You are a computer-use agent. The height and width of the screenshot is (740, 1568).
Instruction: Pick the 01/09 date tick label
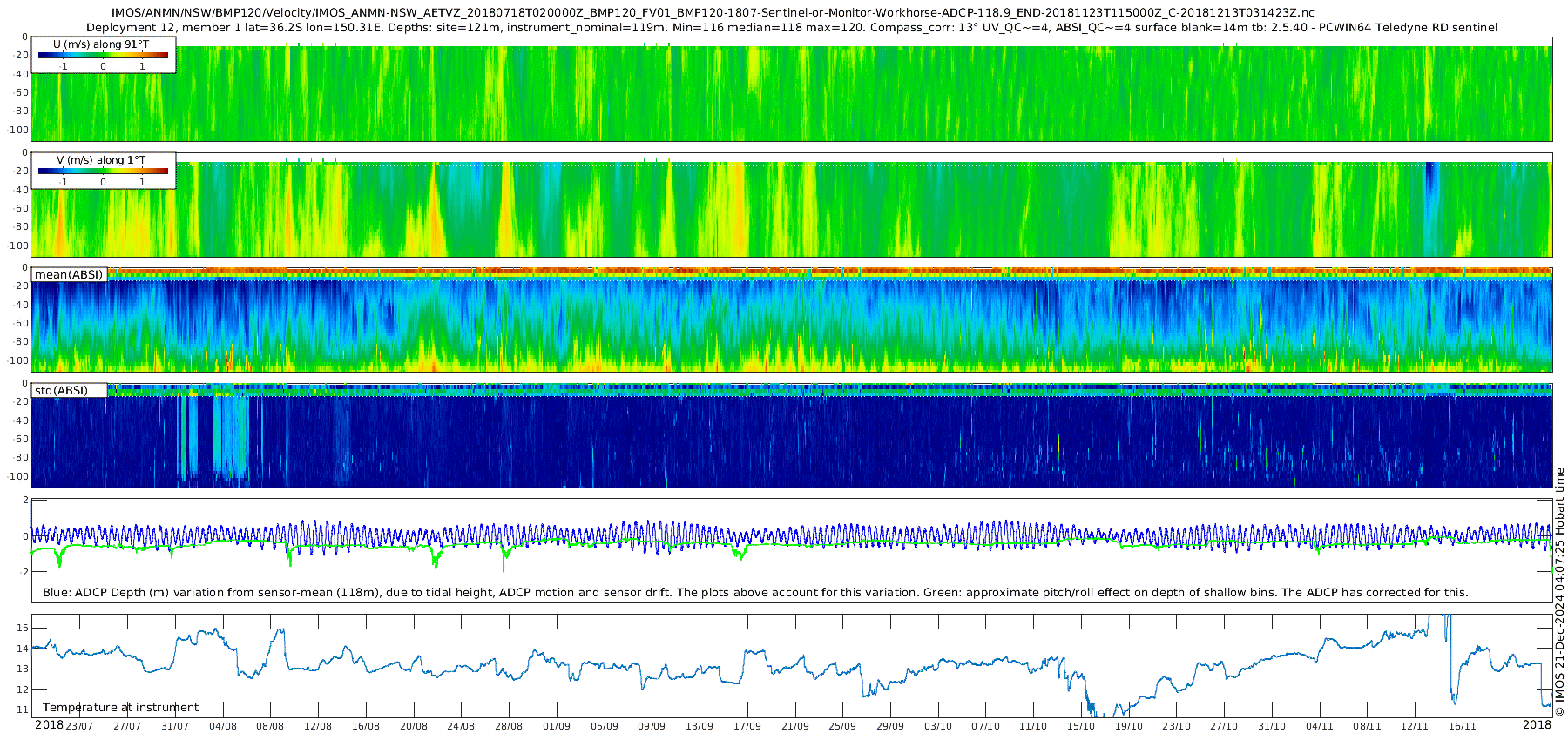pos(557,726)
